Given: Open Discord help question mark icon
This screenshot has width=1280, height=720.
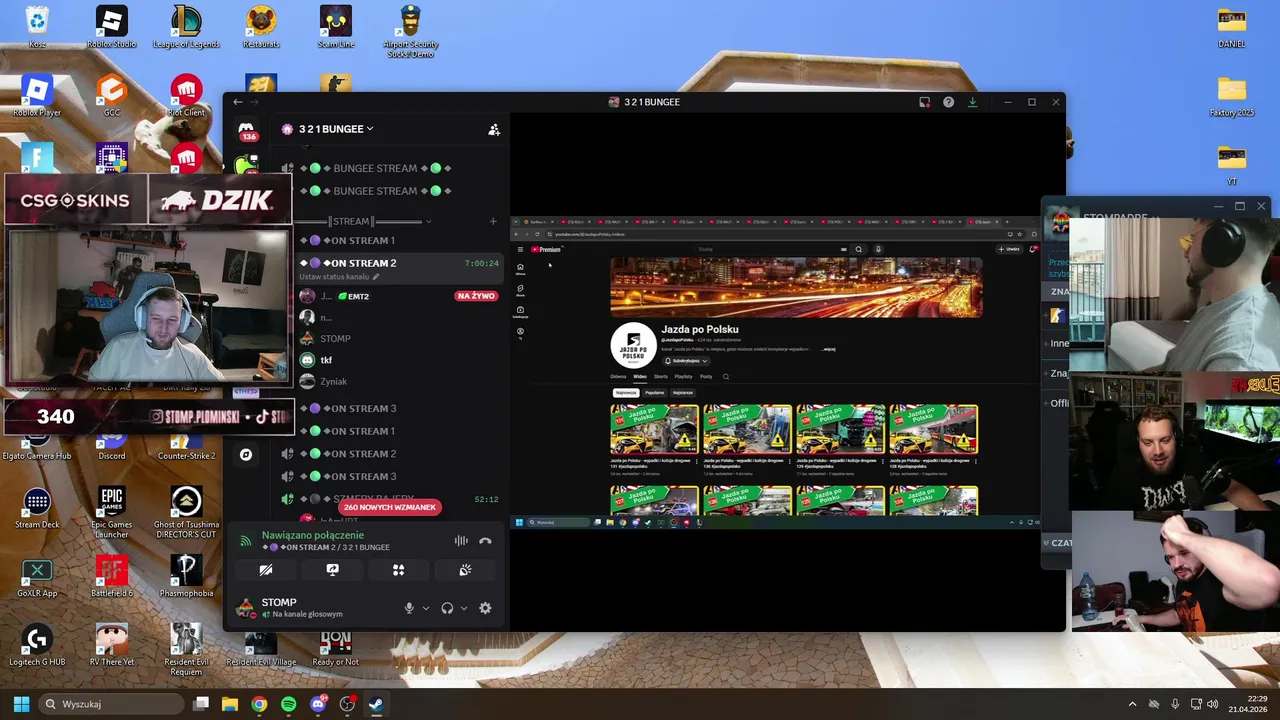Looking at the screenshot, I should 948,102.
